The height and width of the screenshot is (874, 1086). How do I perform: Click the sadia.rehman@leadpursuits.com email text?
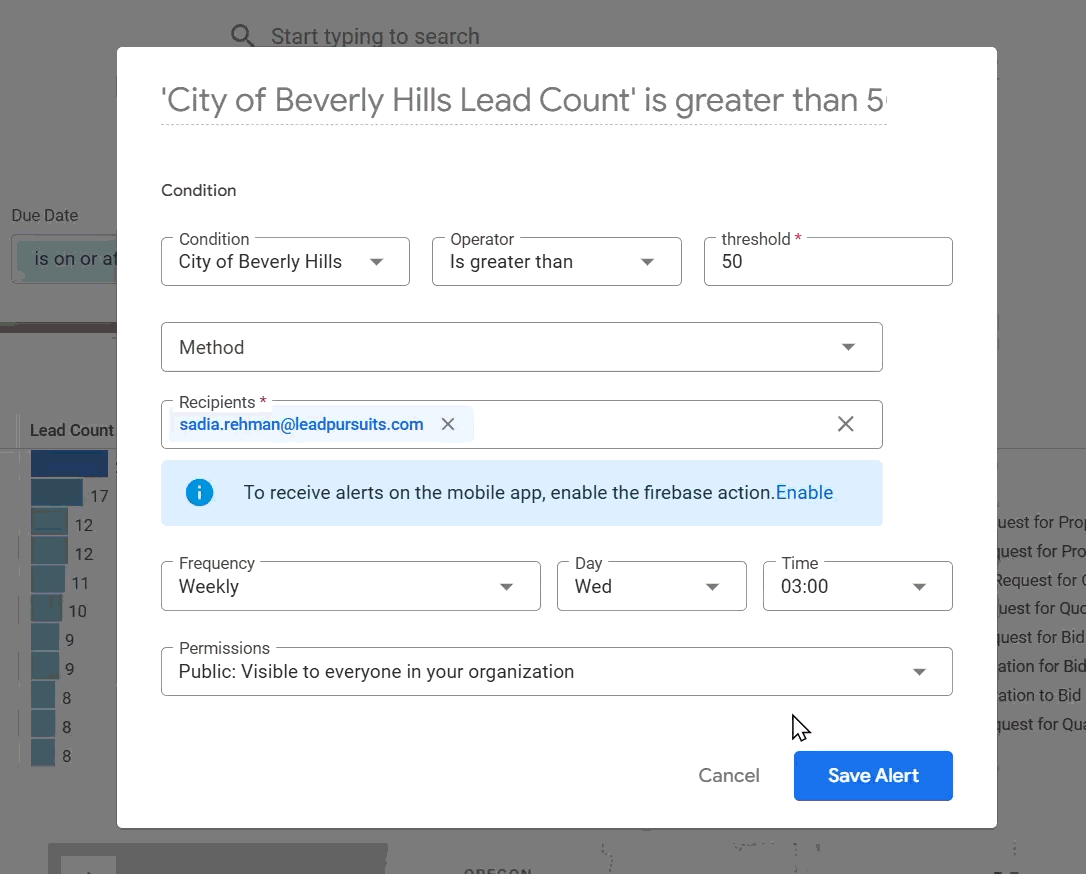[301, 424]
